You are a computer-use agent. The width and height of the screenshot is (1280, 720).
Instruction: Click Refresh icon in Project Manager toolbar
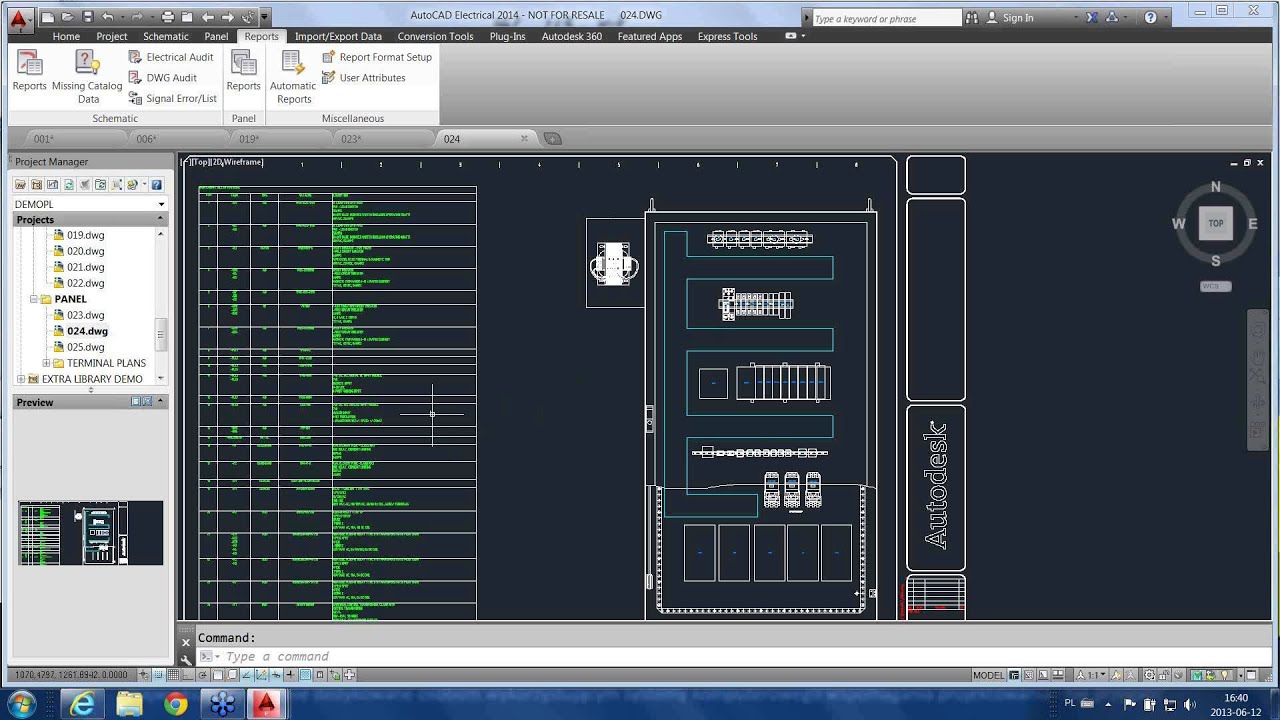point(68,184)
